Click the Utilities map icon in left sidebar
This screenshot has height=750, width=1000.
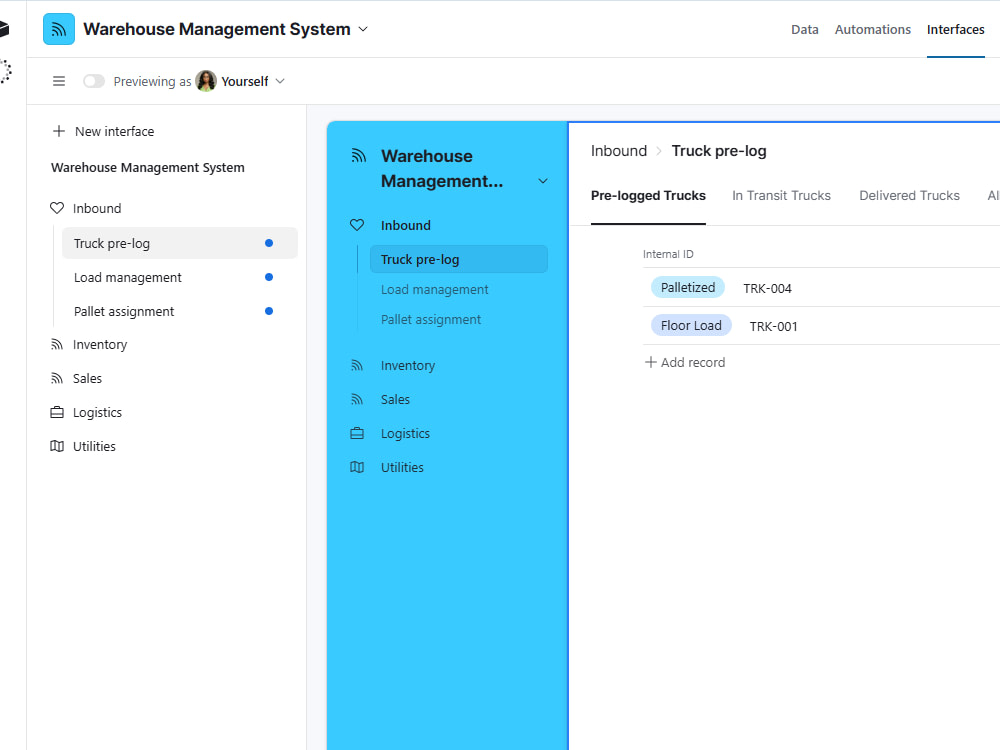[x=57, y=446]
